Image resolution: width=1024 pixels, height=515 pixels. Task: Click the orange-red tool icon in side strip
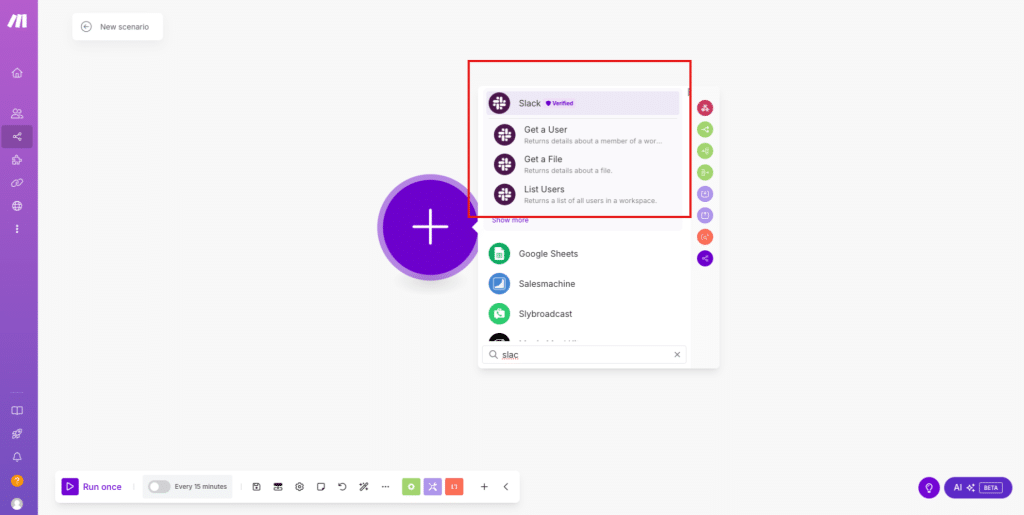pyautogui.click(x=705, y=237)
